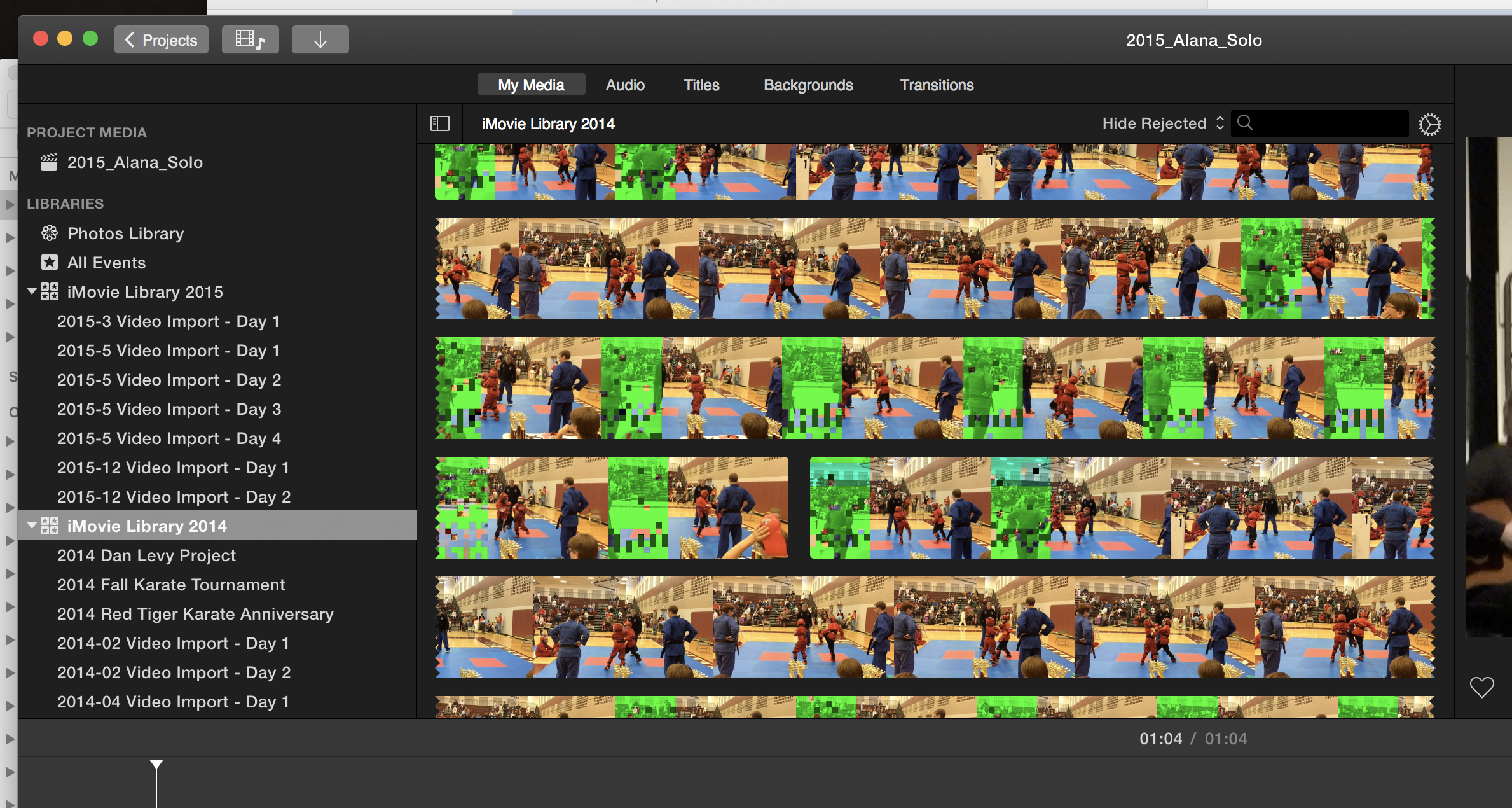Select the Photos Library flower icon
The width and height of the screenshot is (1512, 808).
tap(50, 233)
